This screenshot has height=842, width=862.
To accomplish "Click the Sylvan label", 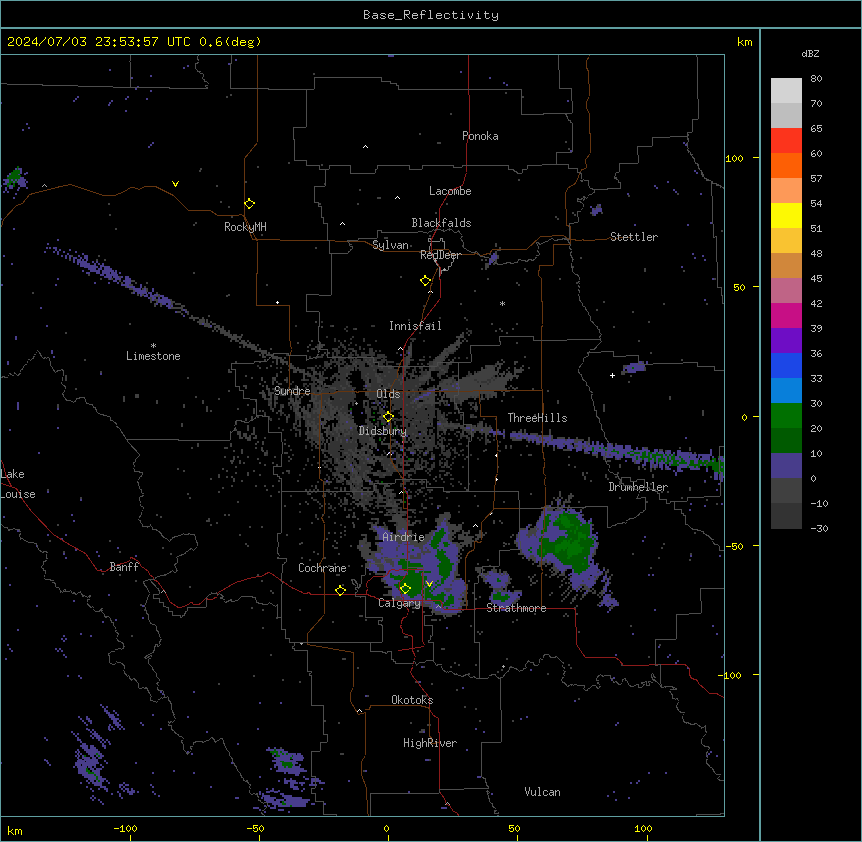I will click(x=390, y=245).
